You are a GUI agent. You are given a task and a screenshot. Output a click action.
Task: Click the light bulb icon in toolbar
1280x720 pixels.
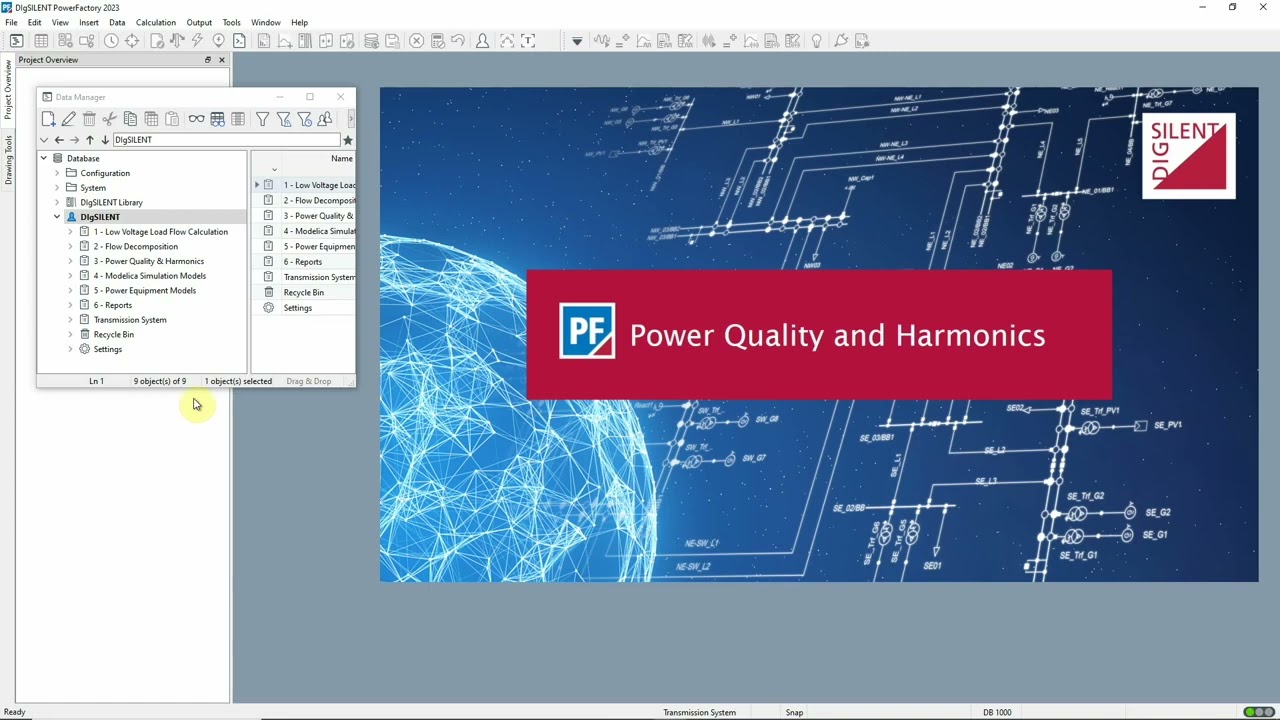pos(816,41)
